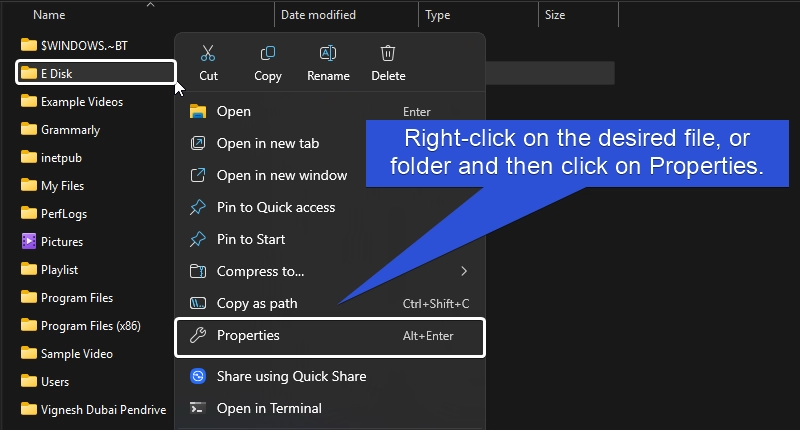Click the Pin to Quick access pin icon
800x430 pixels.
click(198, 207)
